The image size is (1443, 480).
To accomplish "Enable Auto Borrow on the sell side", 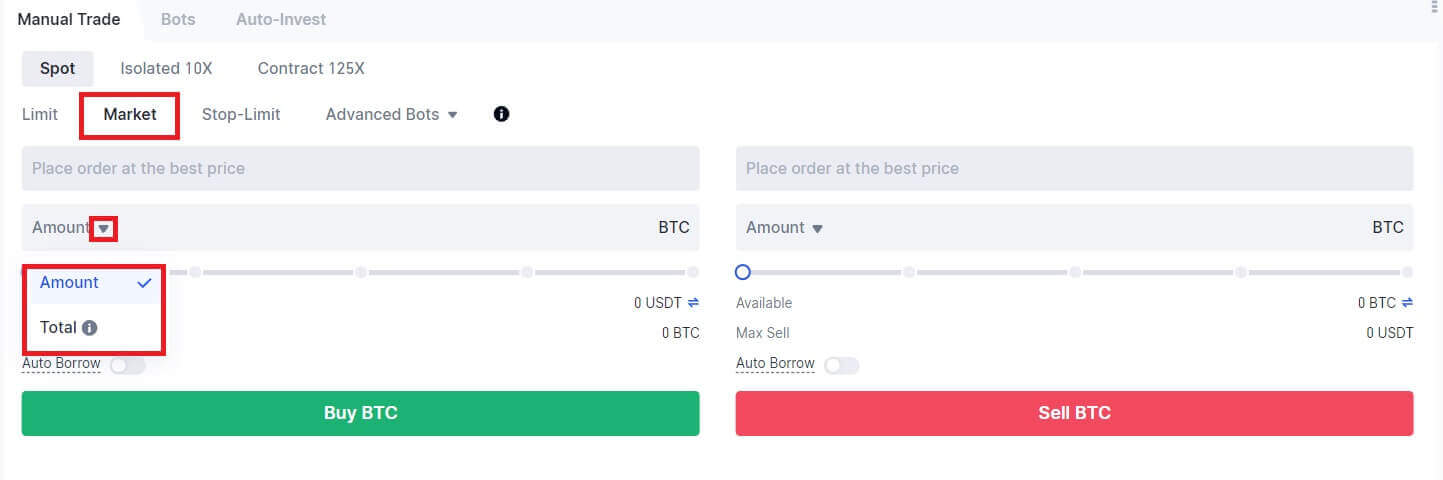I will point(841,365).
